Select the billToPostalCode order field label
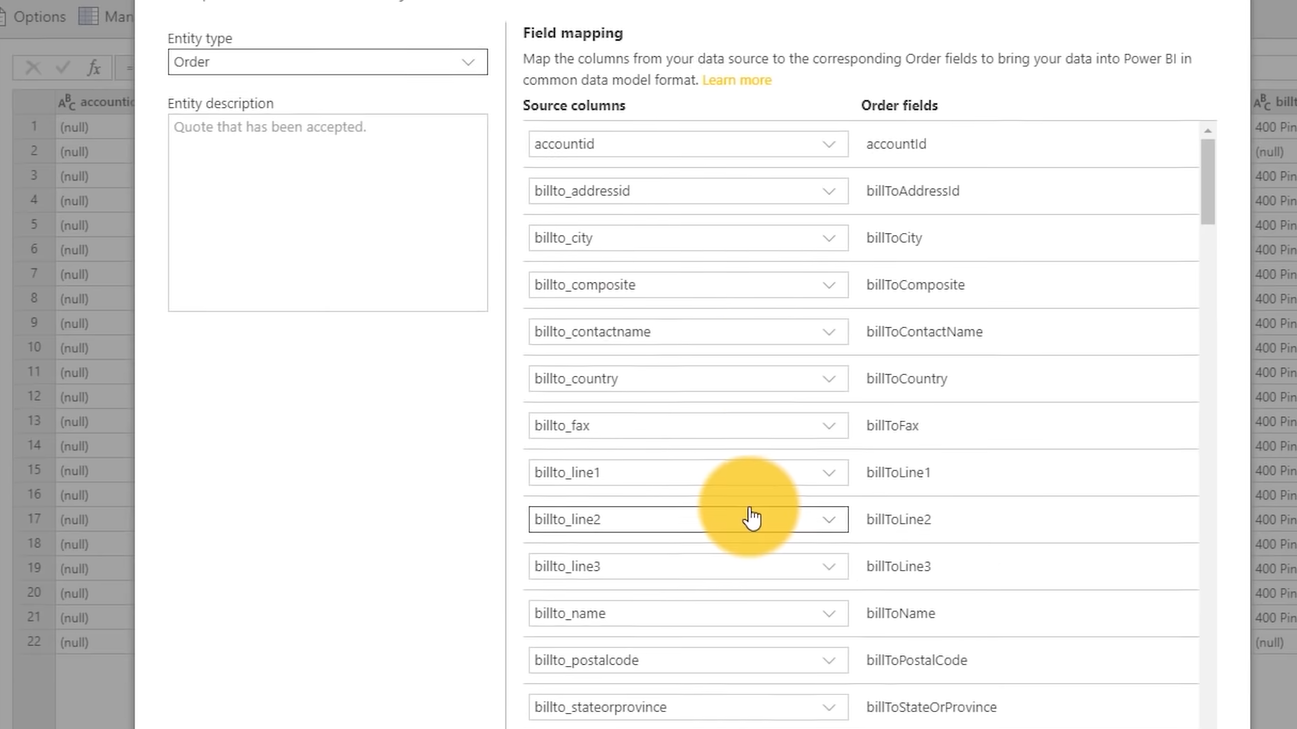 pos(916,661)
